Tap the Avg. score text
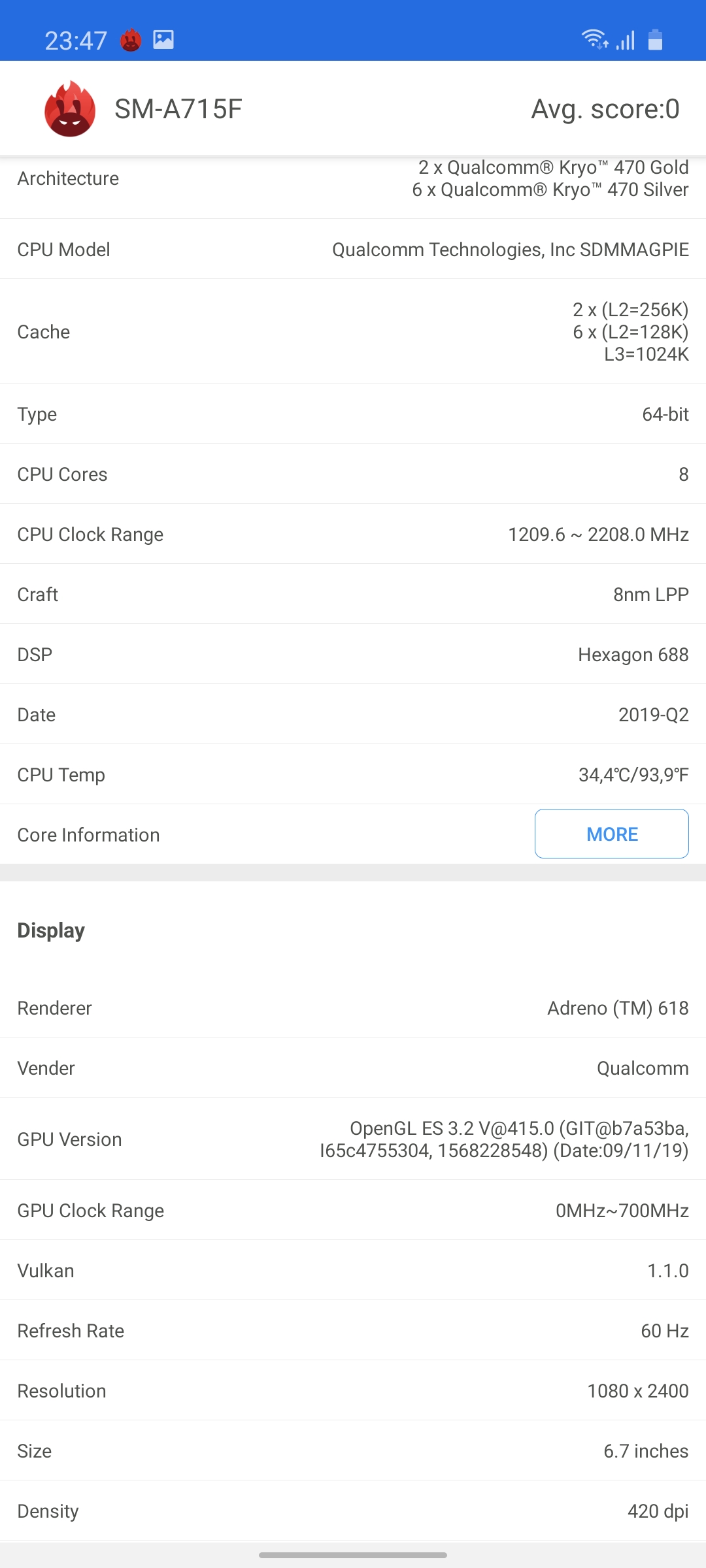Viewport: 706px width, 1568px height. [x=605, y=109]
